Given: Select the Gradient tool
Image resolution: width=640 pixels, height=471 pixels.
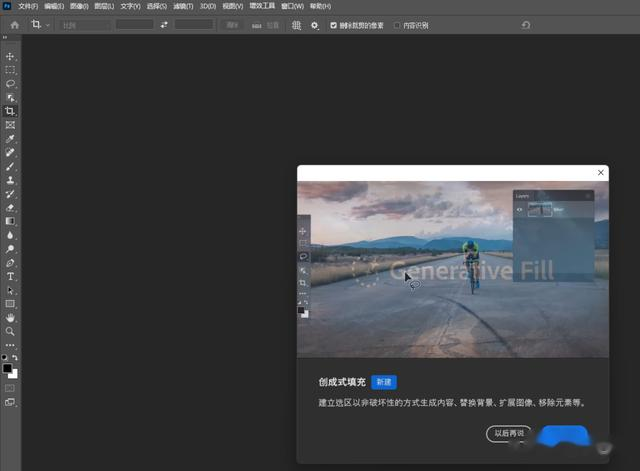Looking at the screenshot, I should click(x=10, y=221).
